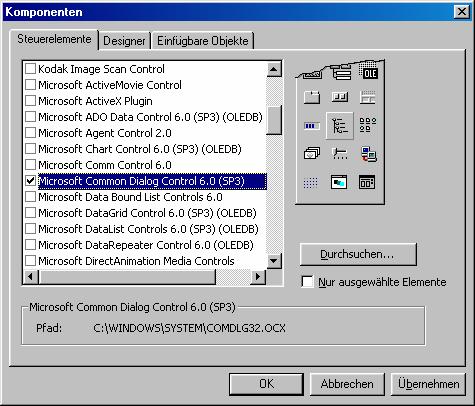This screenshot has width=475, height=406.
Task: Click the Übernehmen button
Action: 428,384
